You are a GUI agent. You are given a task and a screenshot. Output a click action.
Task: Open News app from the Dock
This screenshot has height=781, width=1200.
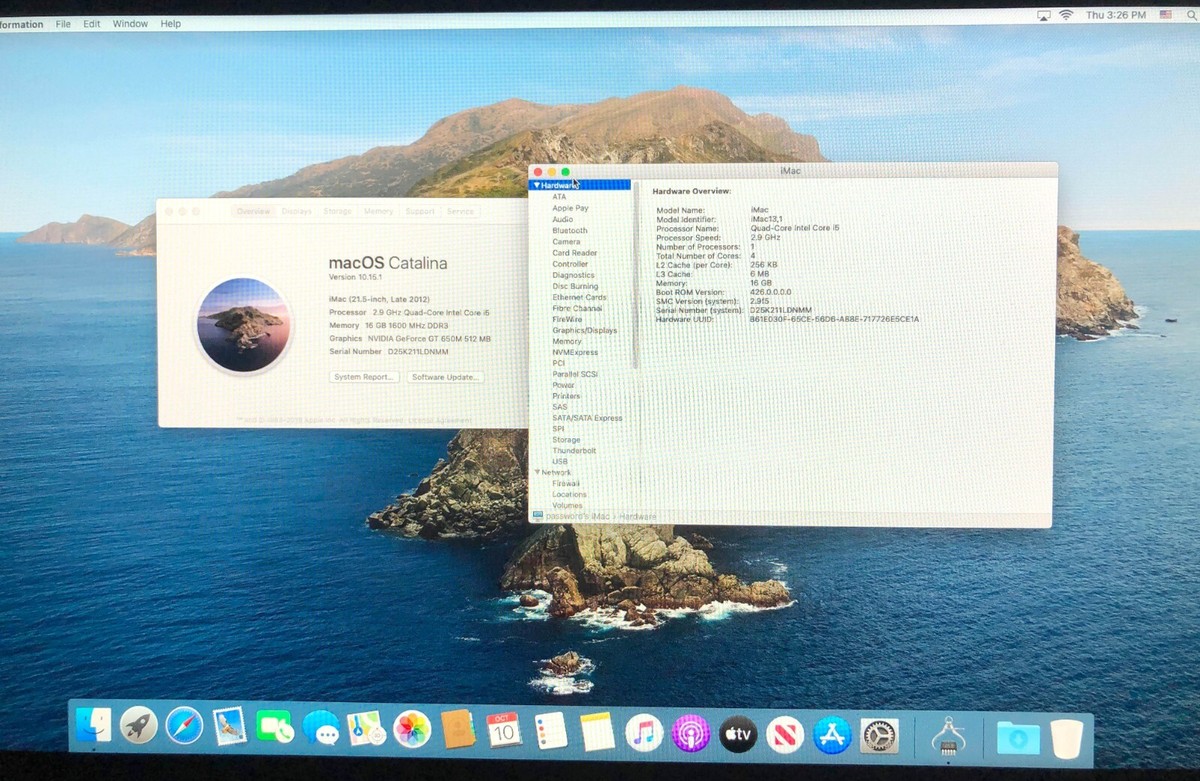coord(785,736)
